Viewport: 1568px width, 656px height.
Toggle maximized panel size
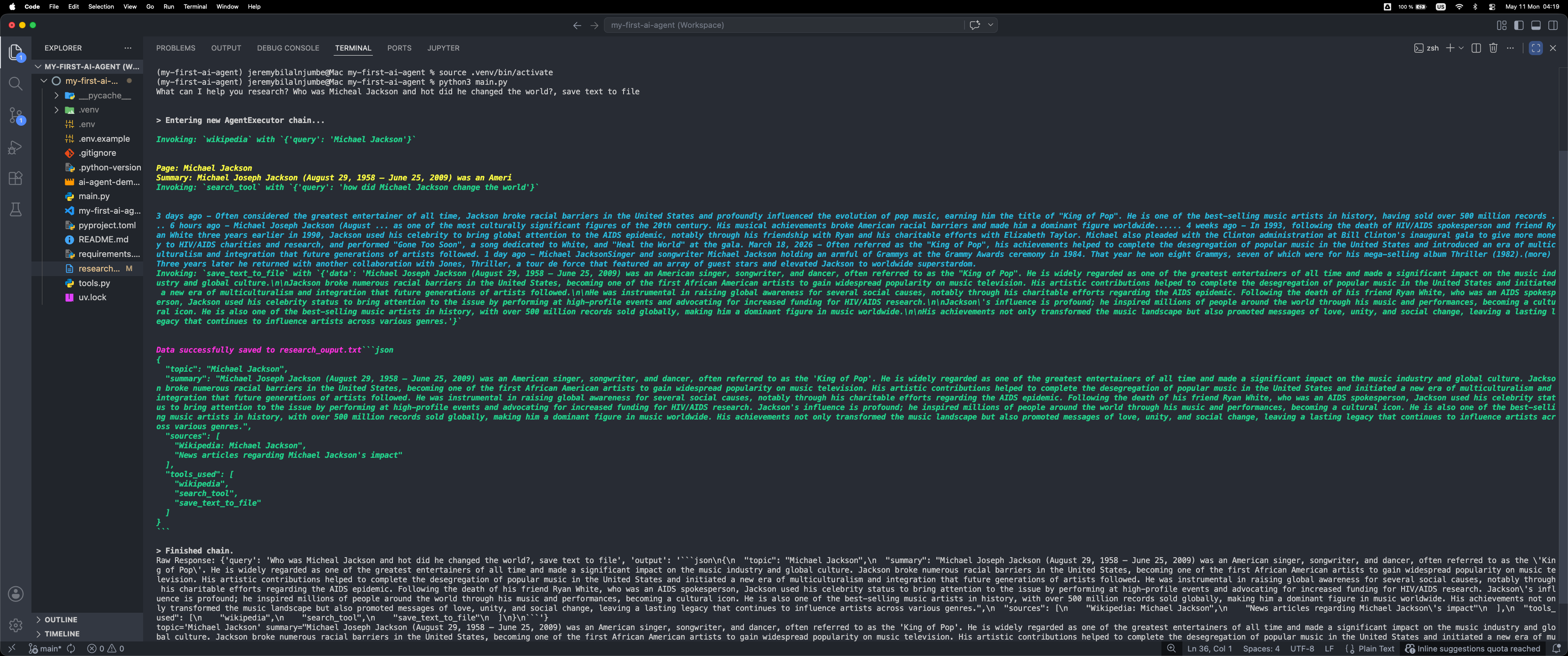1536,48
